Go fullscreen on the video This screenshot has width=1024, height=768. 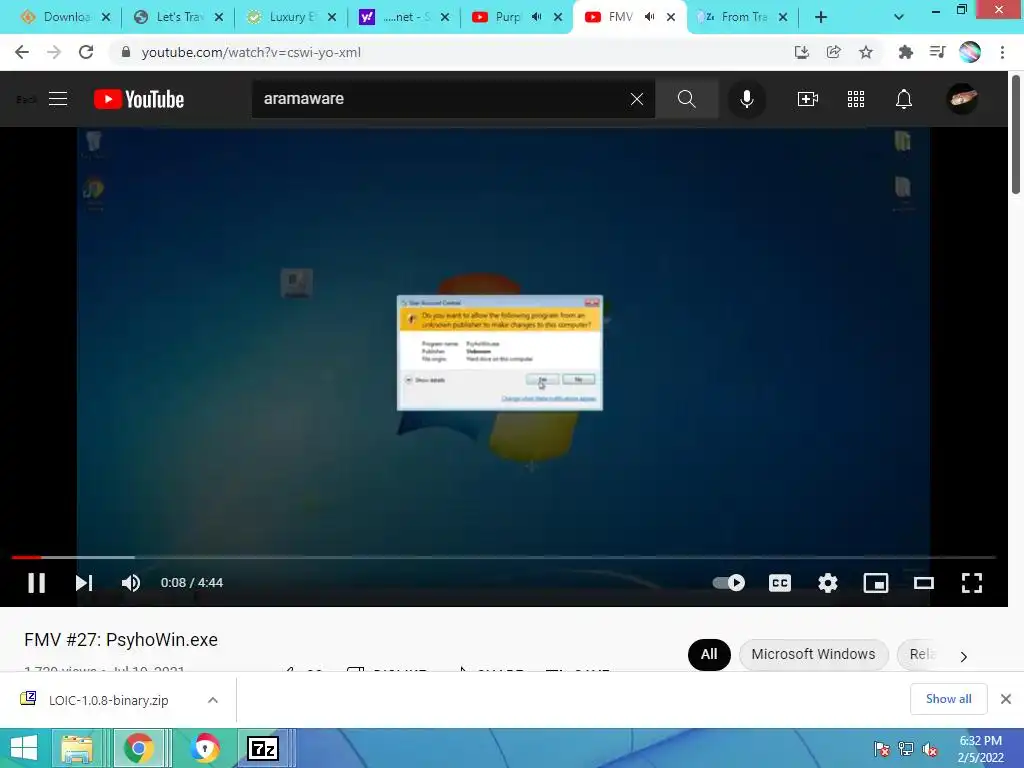point(972,583)
